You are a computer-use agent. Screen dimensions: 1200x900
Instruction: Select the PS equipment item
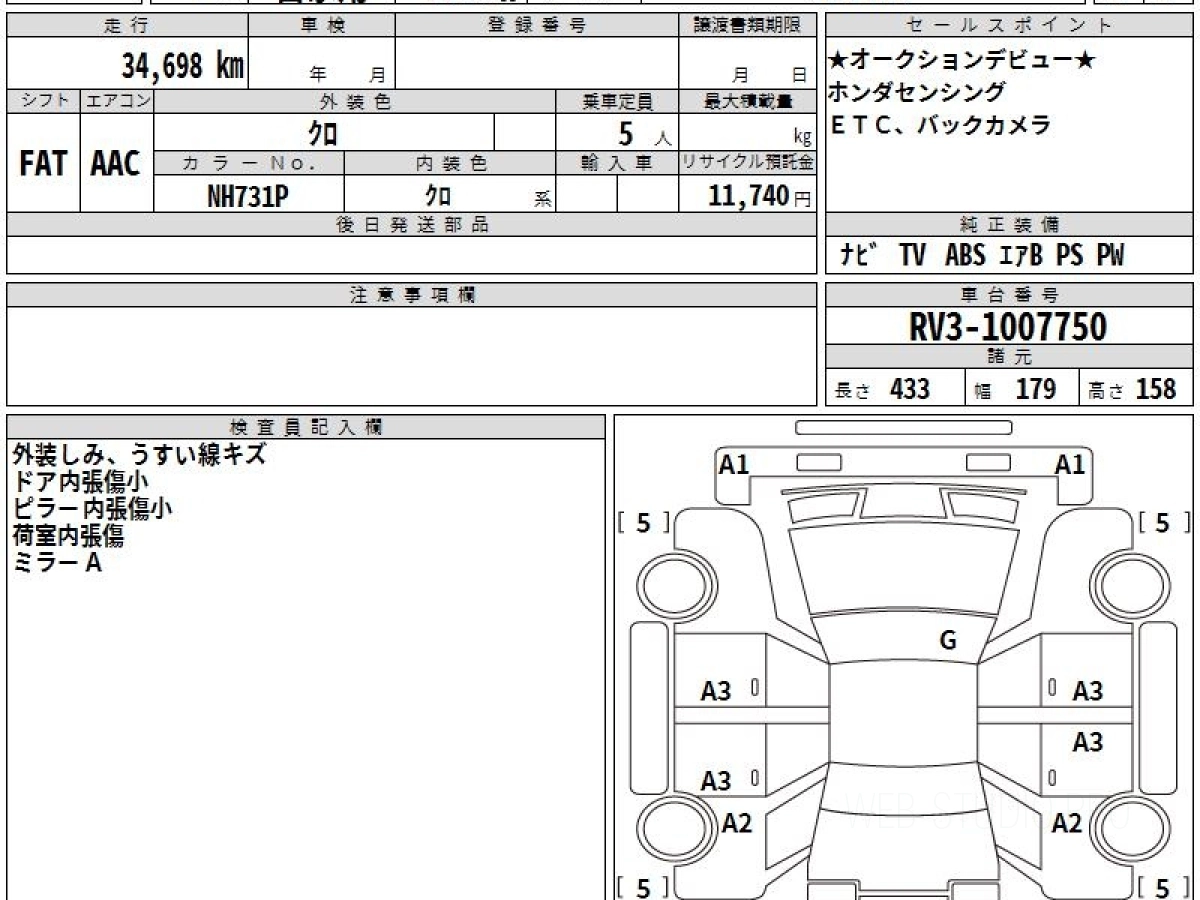1069,256
